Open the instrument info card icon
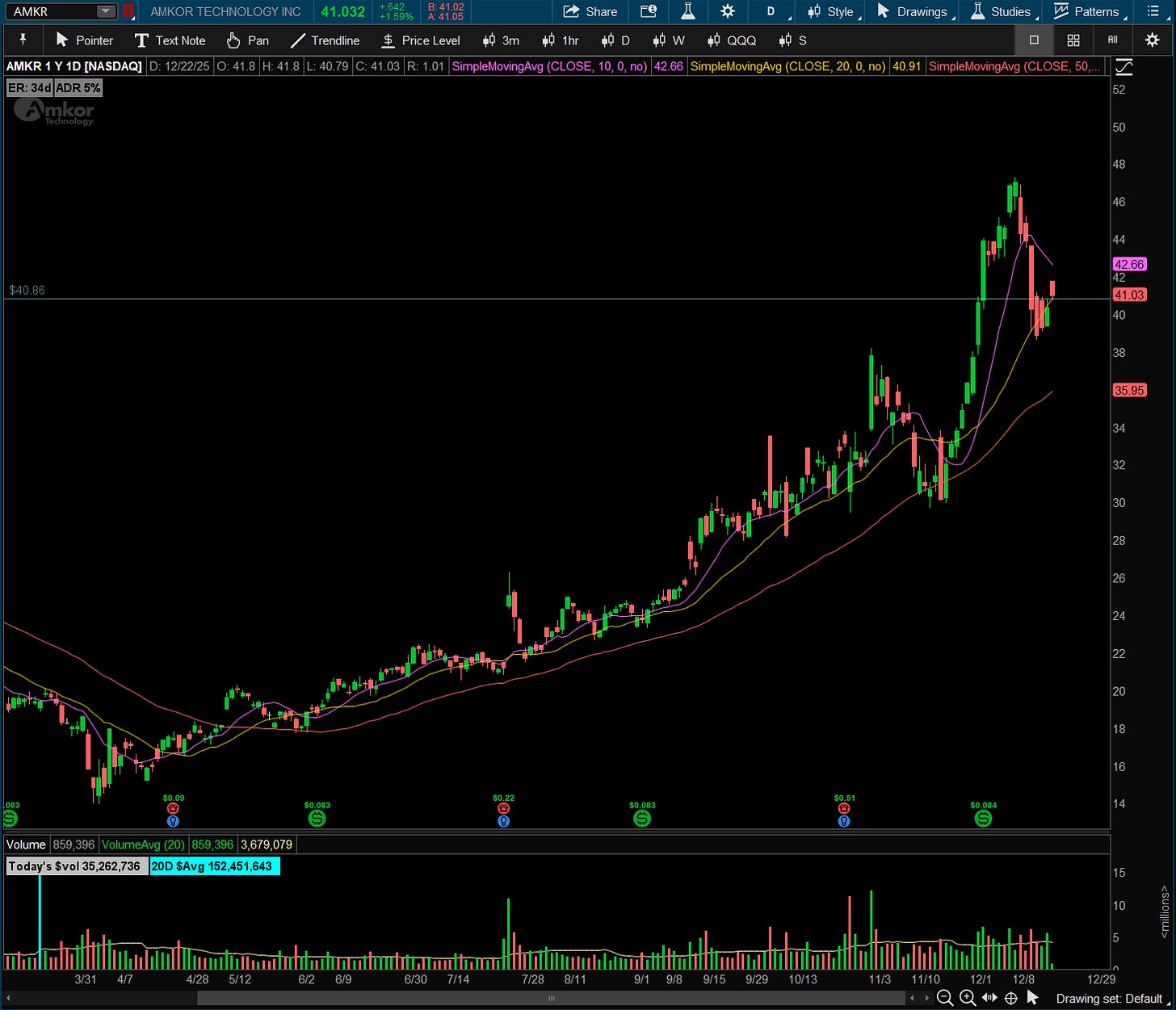The image size is (1176, 1010). (649, 11)
